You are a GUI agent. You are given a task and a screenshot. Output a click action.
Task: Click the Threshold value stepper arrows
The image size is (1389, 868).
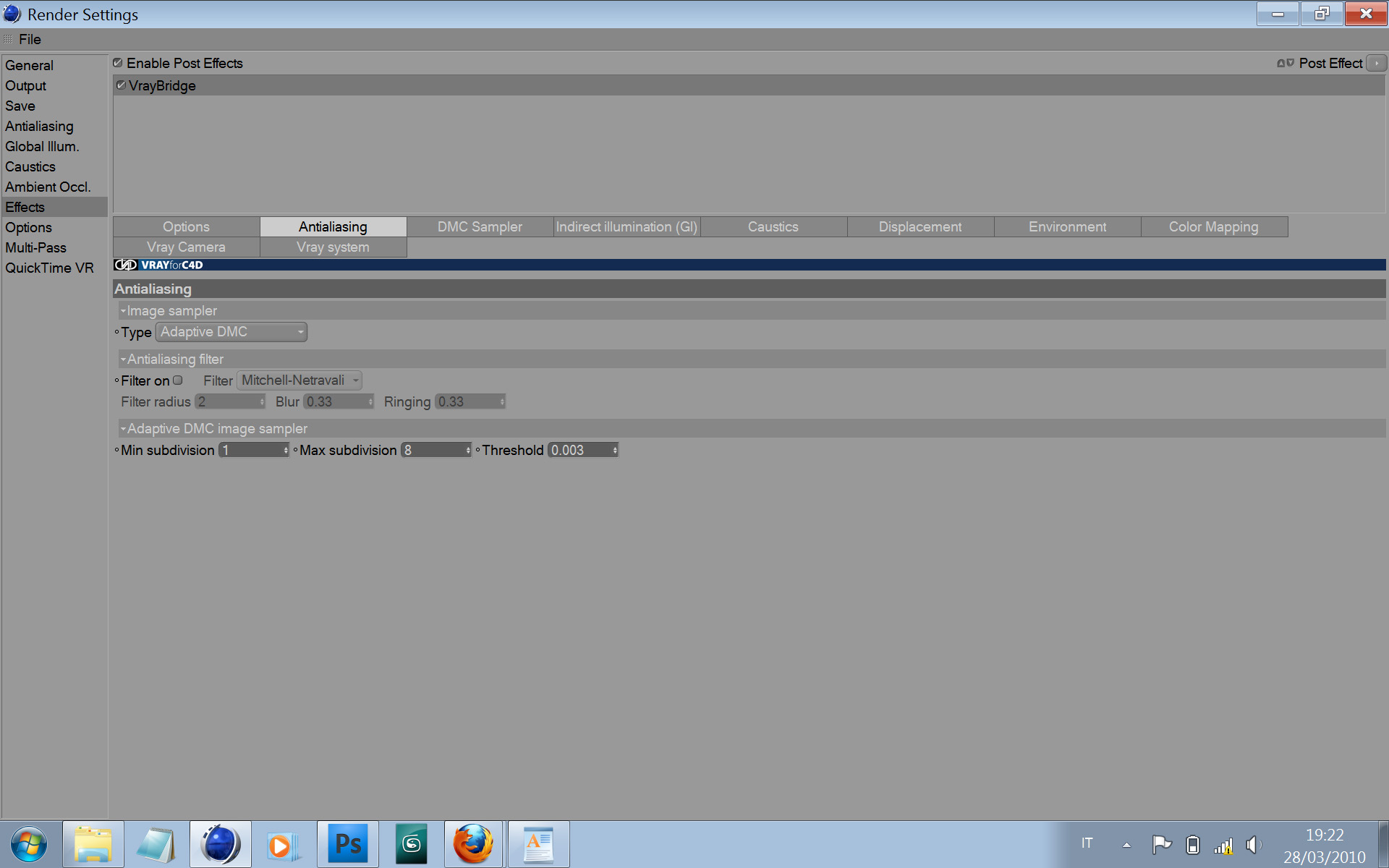click(615, 451)
